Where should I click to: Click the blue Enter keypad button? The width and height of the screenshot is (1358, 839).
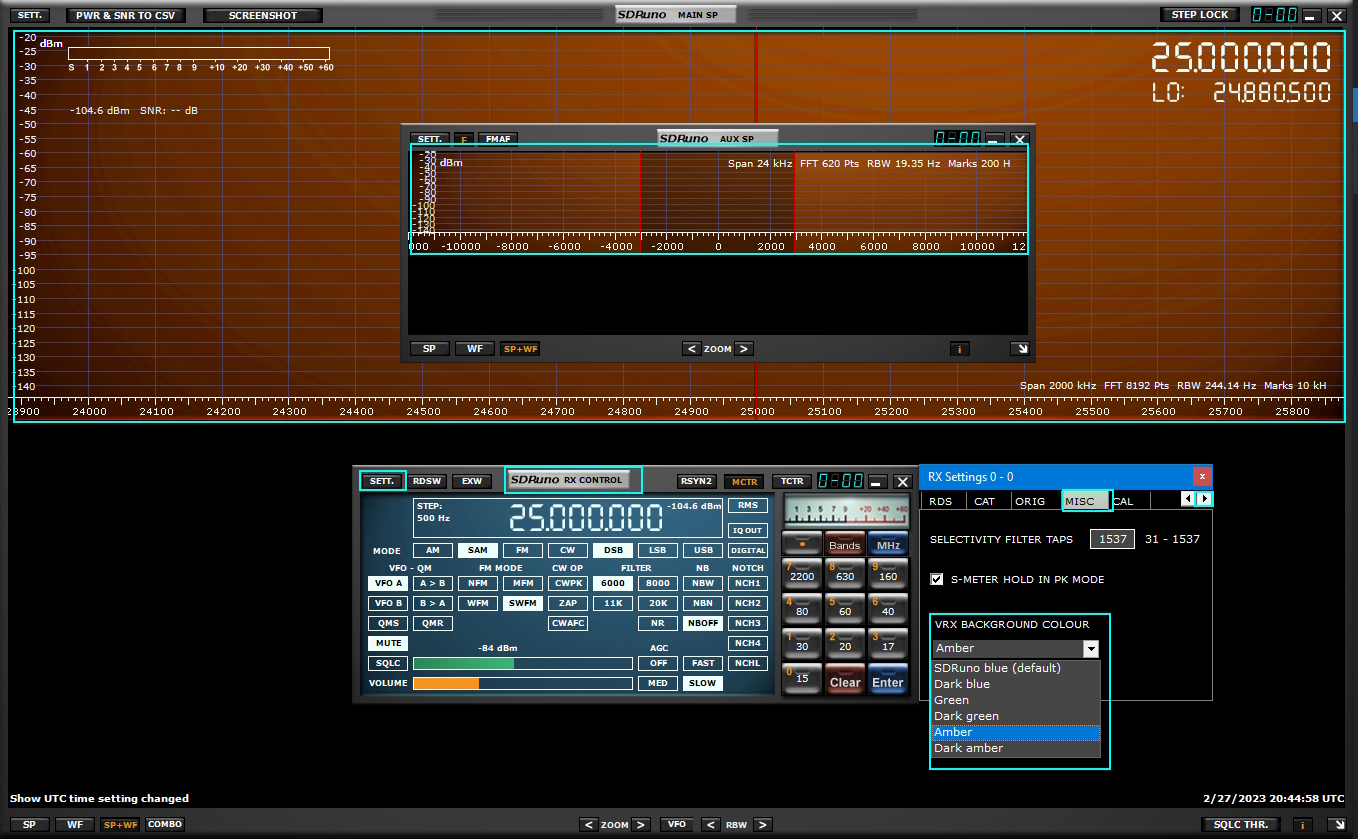pyautogui.click(x=887, y=682)
